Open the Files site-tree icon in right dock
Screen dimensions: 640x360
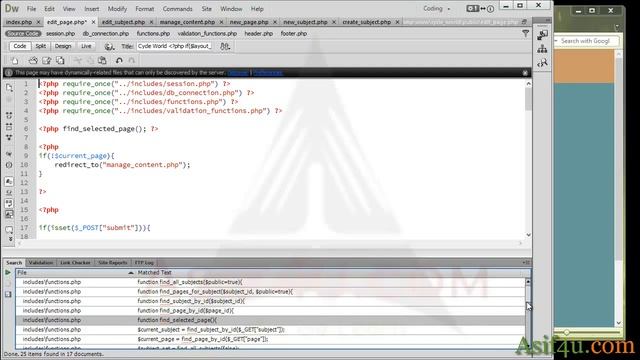(542, 49)
